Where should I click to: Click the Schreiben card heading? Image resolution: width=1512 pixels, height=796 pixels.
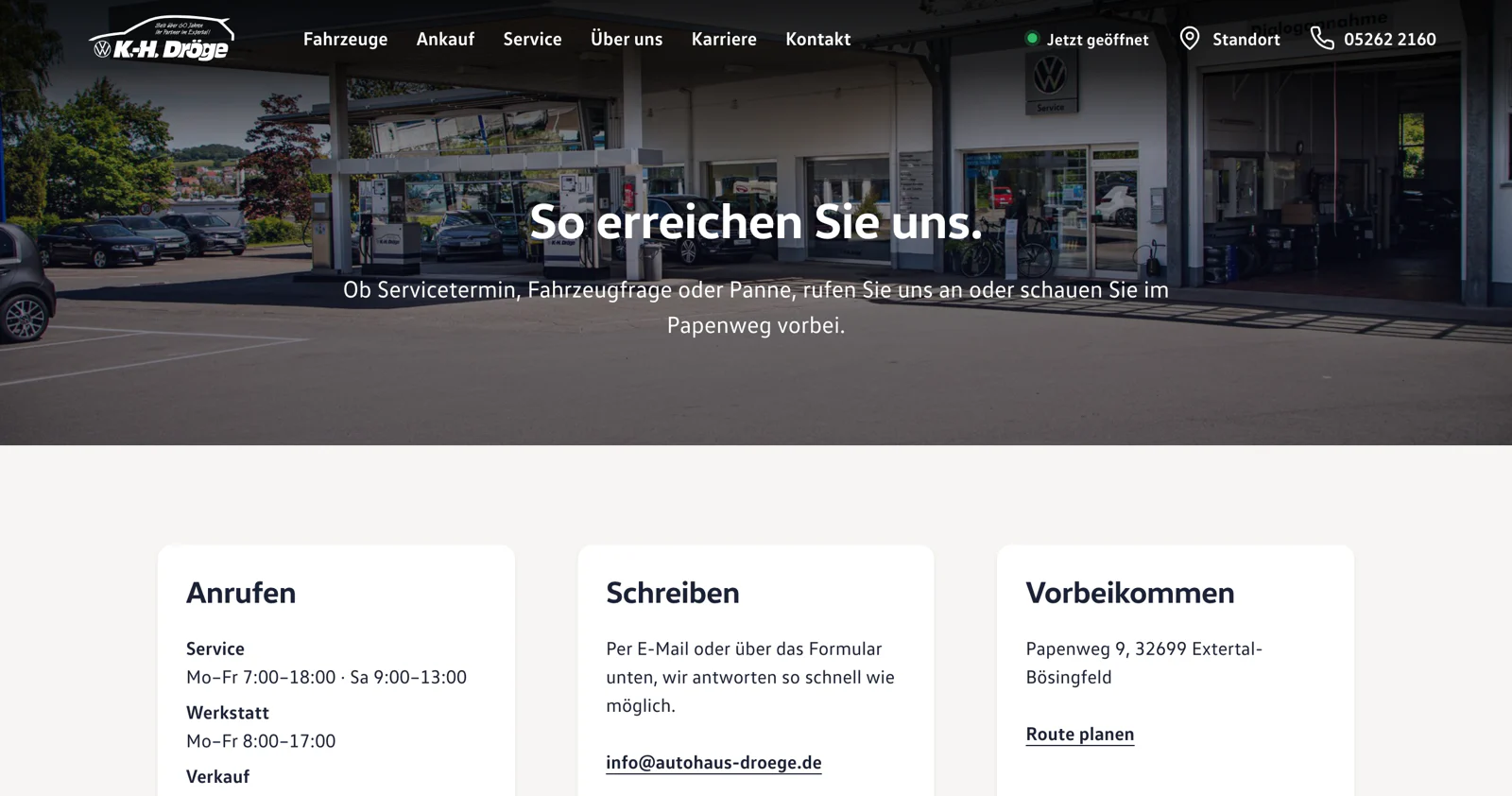coord(673,593)
